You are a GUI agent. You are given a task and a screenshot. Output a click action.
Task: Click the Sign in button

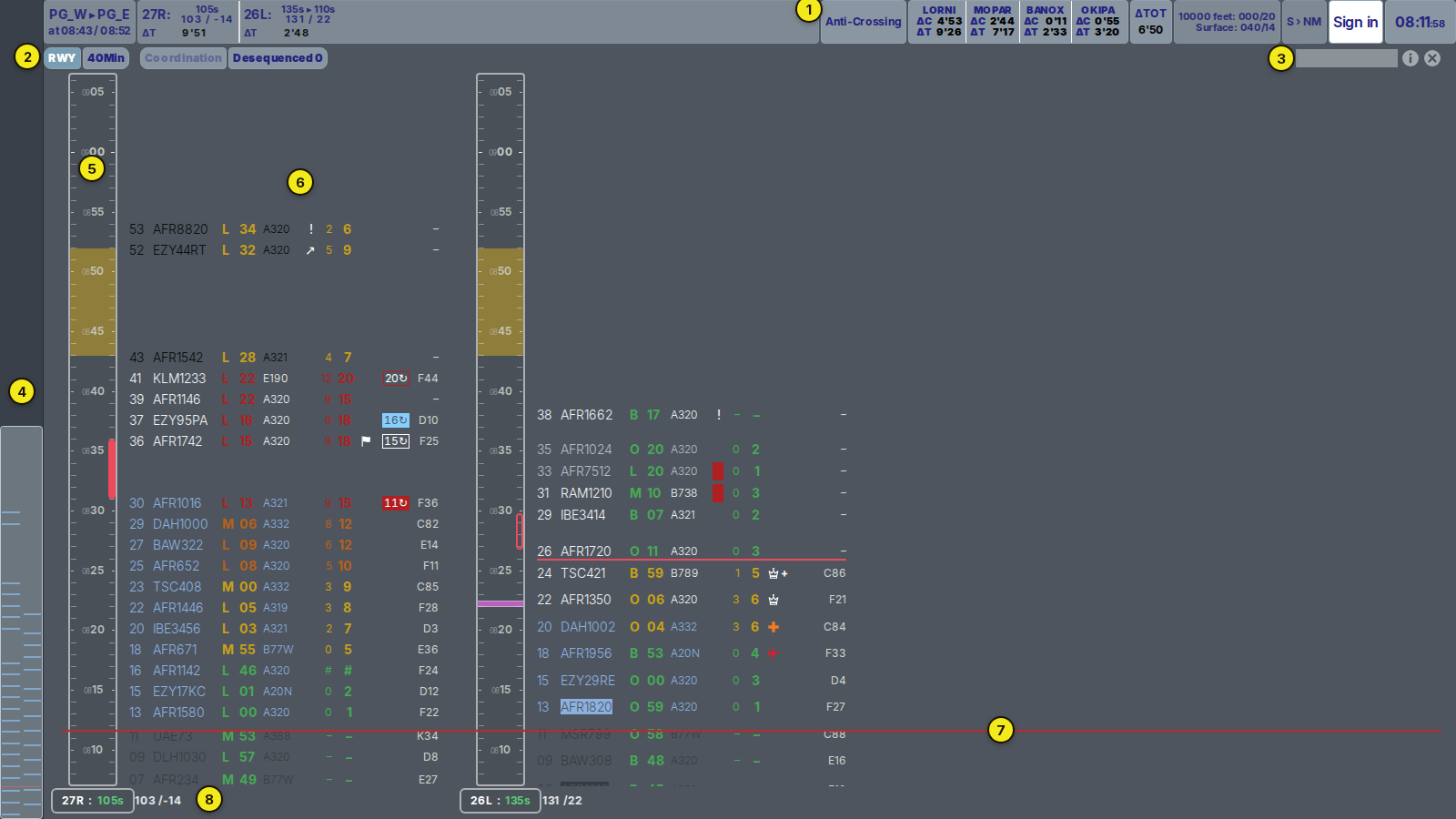(x=1355, y=22)
